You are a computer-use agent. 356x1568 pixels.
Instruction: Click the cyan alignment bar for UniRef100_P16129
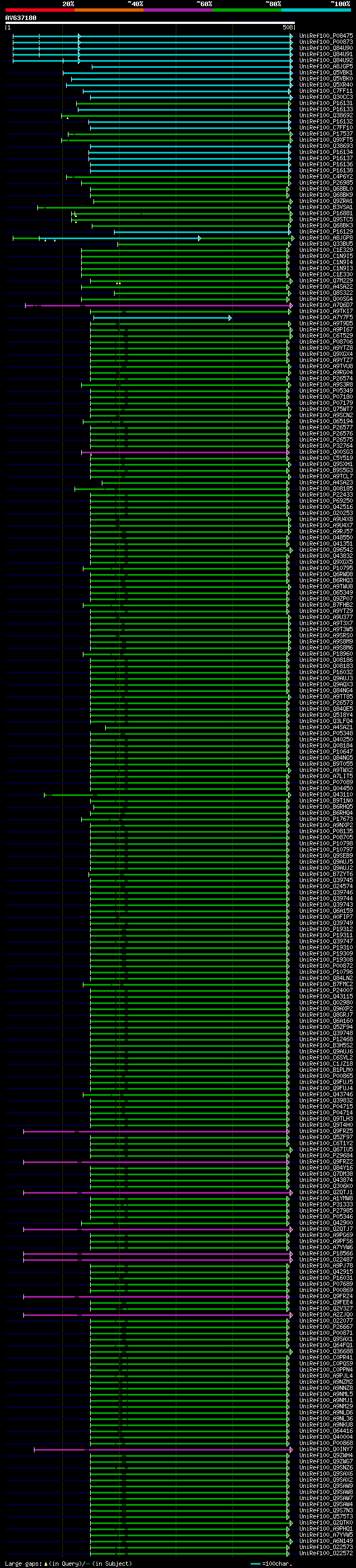(202, 232)
